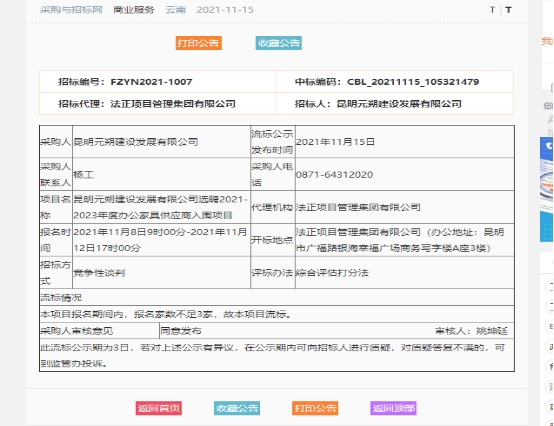Viewport: 554px width, 426px height.
Task: Click the 综合评估打分法 table cell
Action: coord(405,273)
